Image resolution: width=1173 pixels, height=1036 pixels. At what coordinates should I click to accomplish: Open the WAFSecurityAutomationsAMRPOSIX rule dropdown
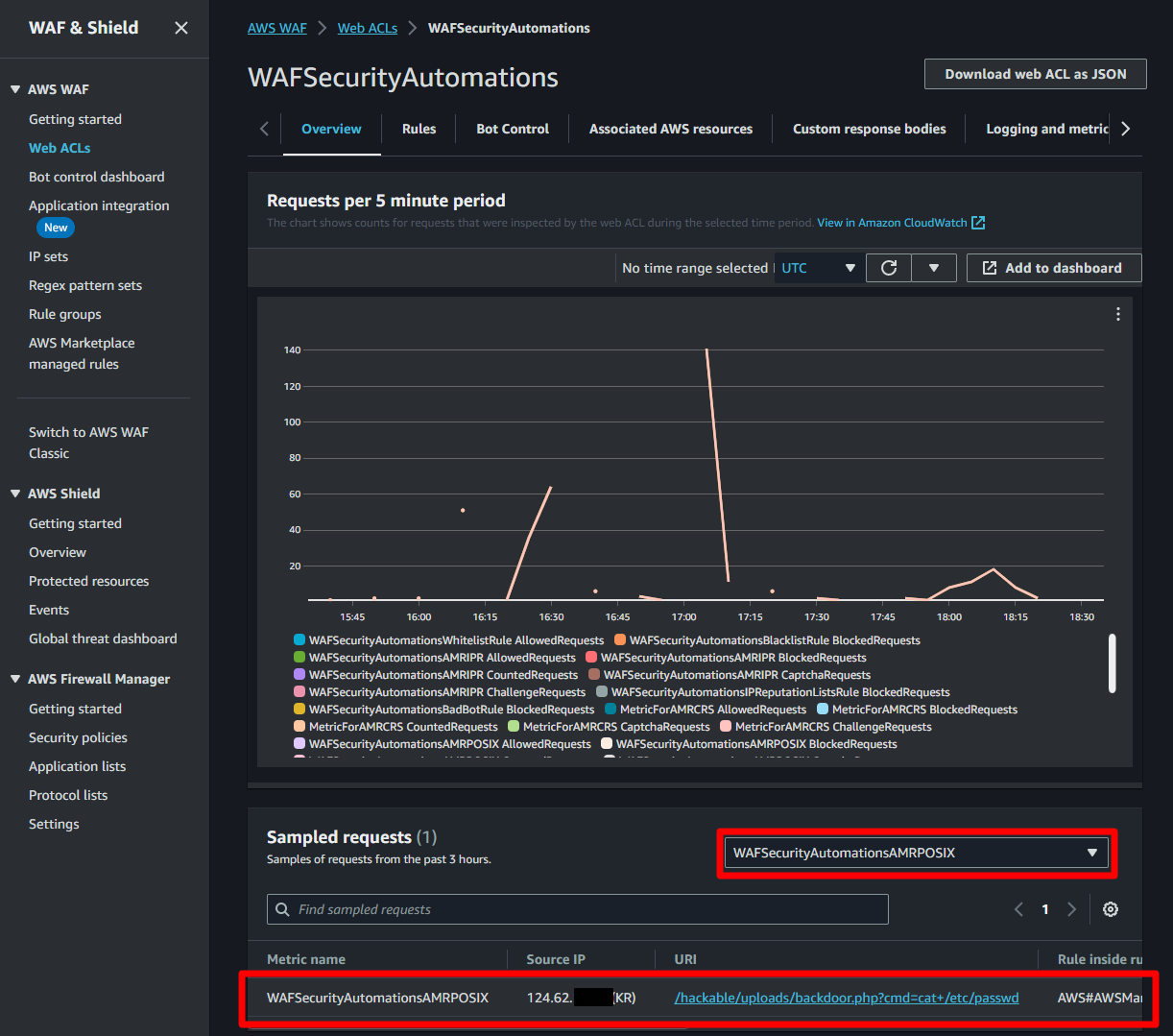[x=917, y=853]
